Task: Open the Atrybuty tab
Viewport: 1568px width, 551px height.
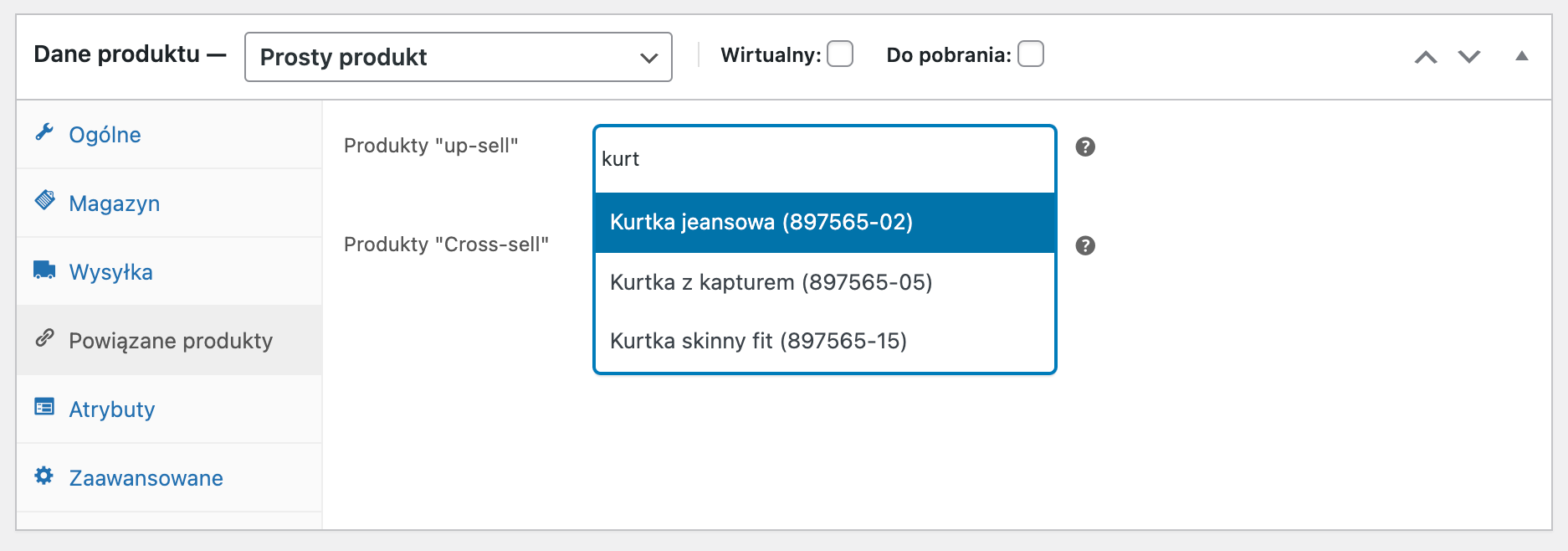Action: [x=169, y=409]
